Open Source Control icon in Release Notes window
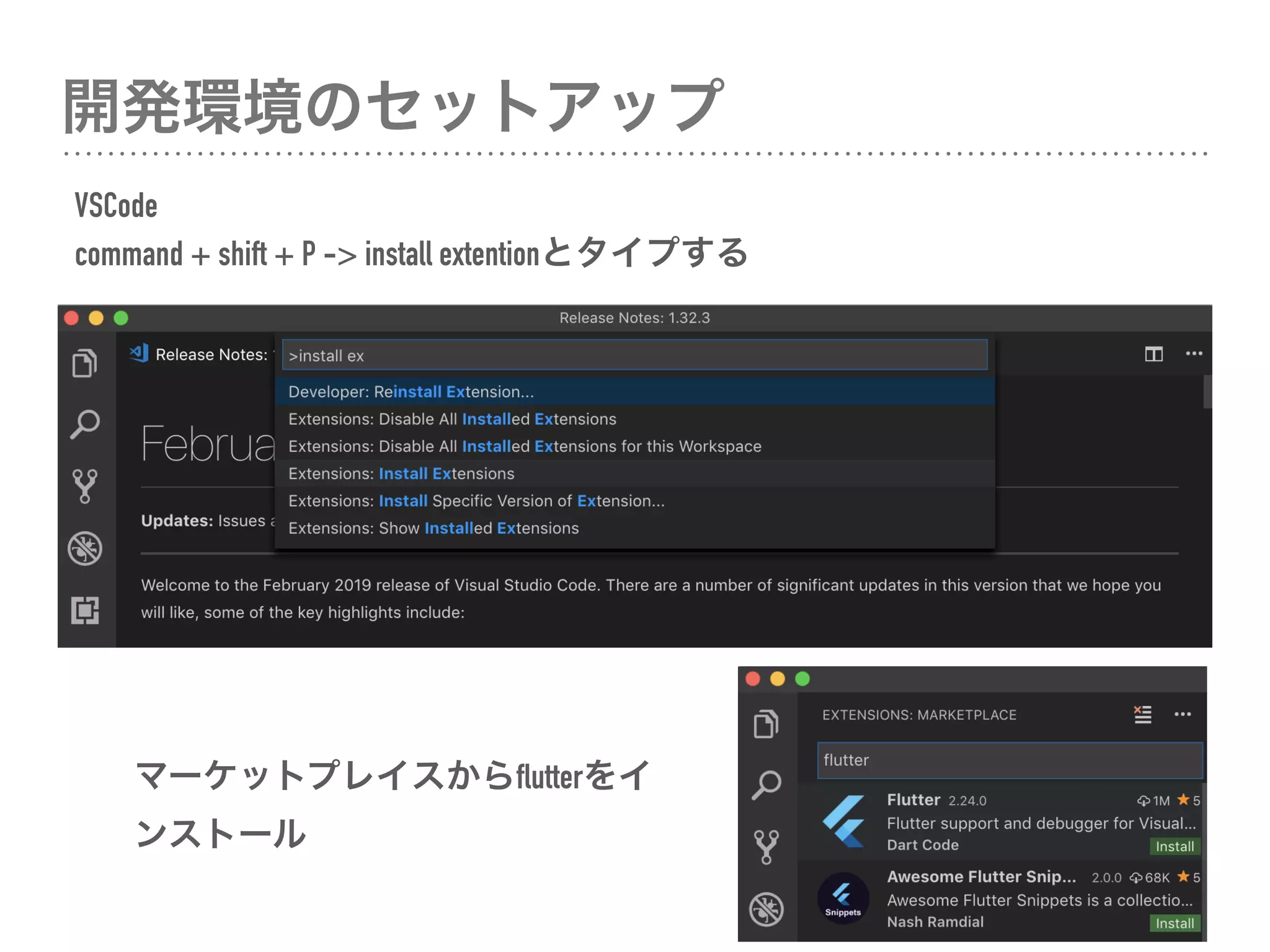1270x952 pixels. click(x=85, y=486)
